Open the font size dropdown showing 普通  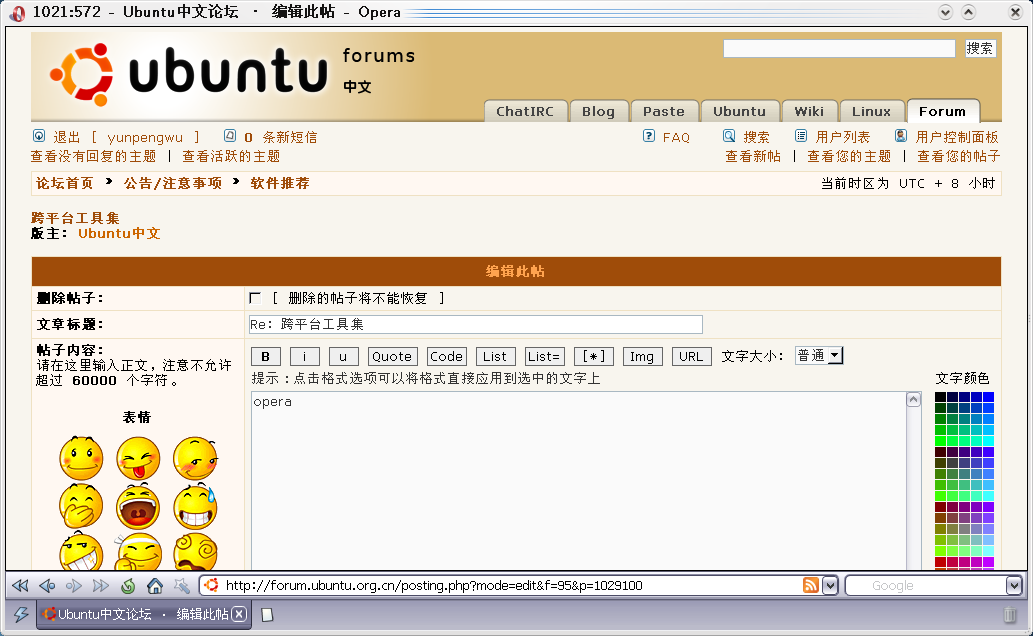(x=819, y=356)
